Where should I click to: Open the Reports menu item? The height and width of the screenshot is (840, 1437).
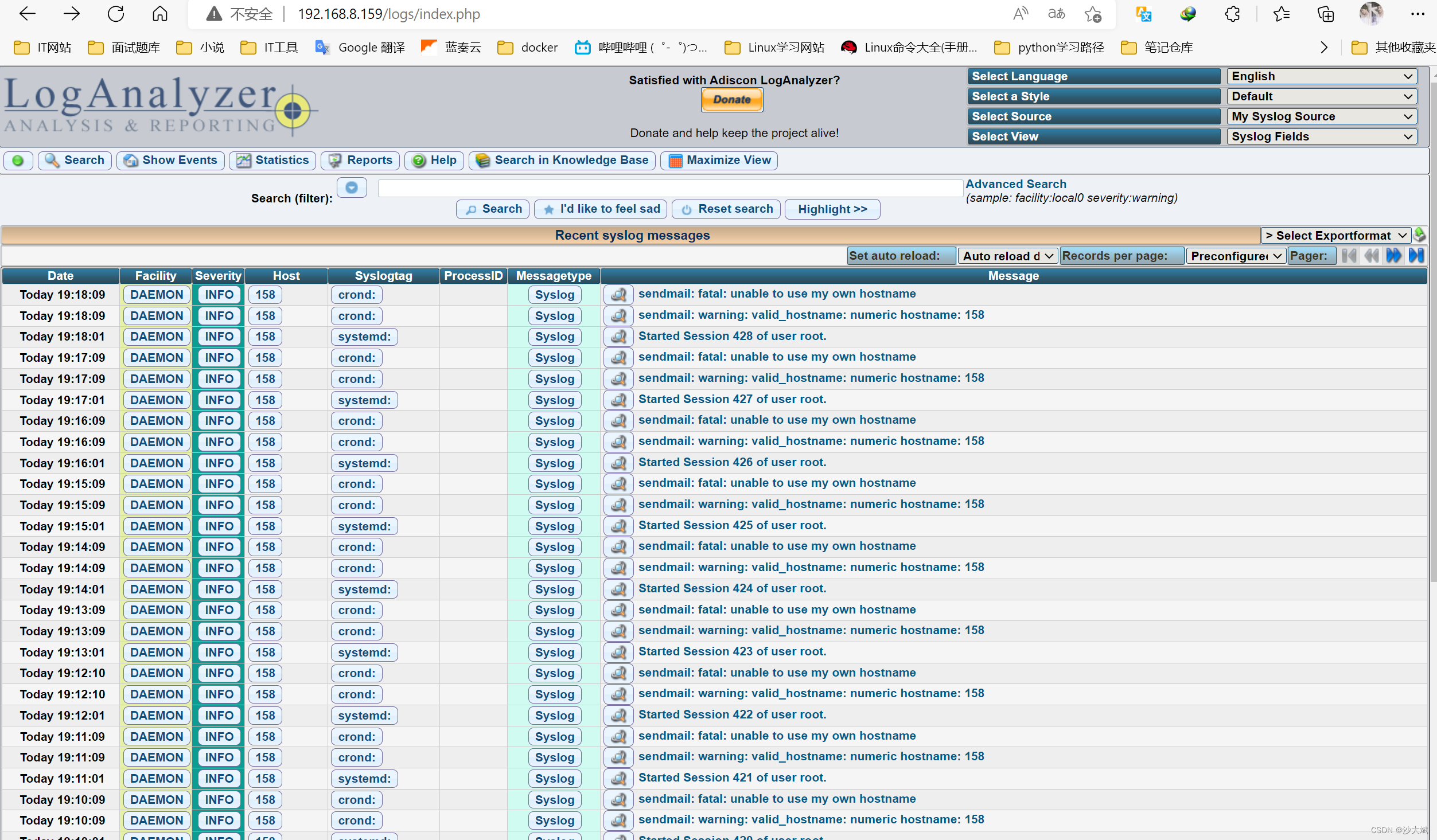(x=361, y=161)
